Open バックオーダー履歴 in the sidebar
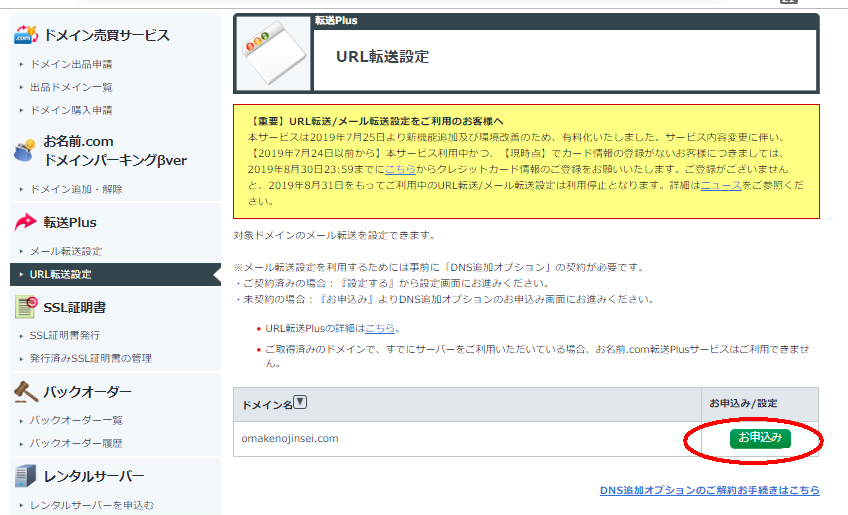 click(76, 444)
